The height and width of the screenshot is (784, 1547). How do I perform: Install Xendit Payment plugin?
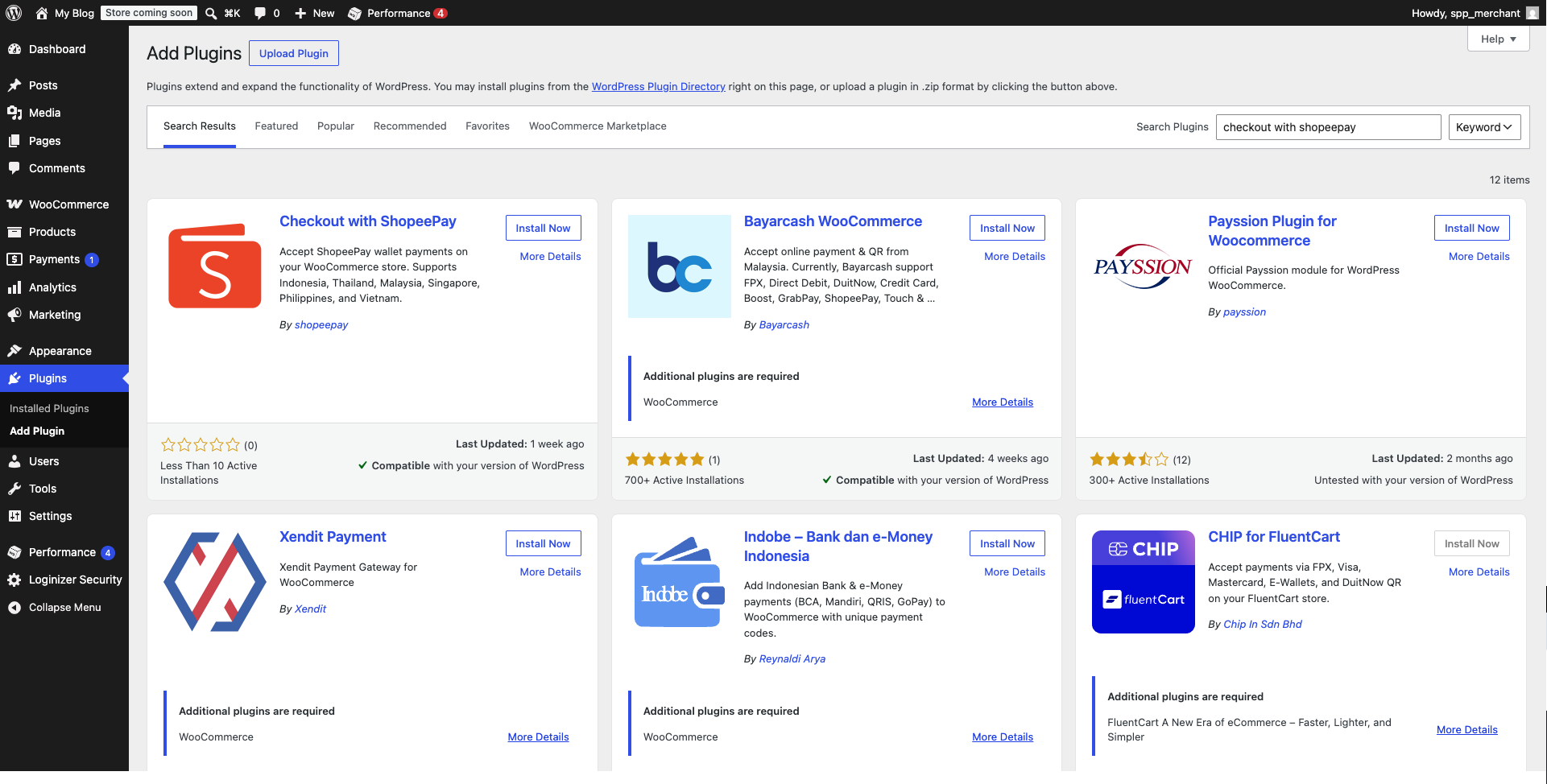[544, 543]
